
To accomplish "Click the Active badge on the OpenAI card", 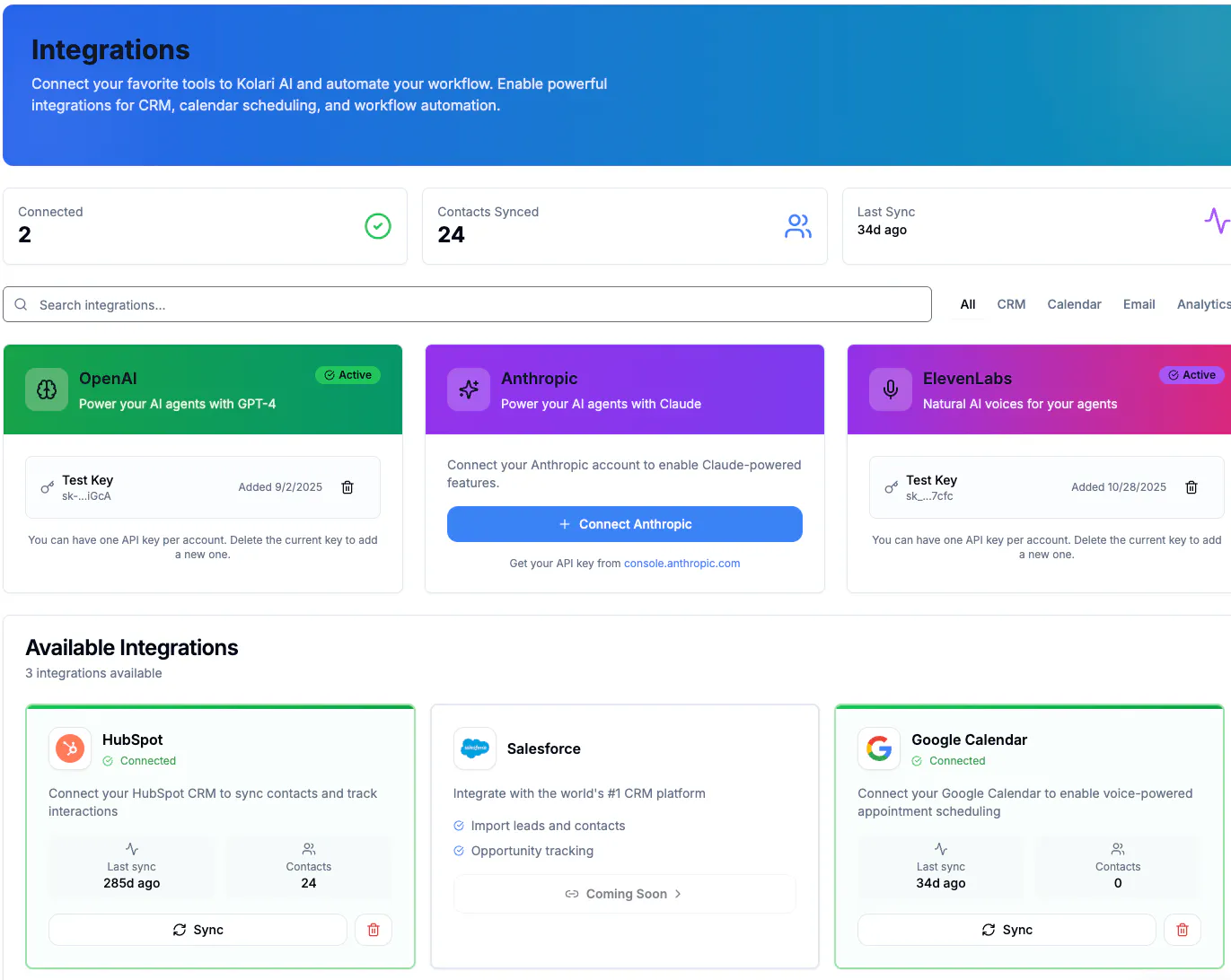I will click(347, 375).
